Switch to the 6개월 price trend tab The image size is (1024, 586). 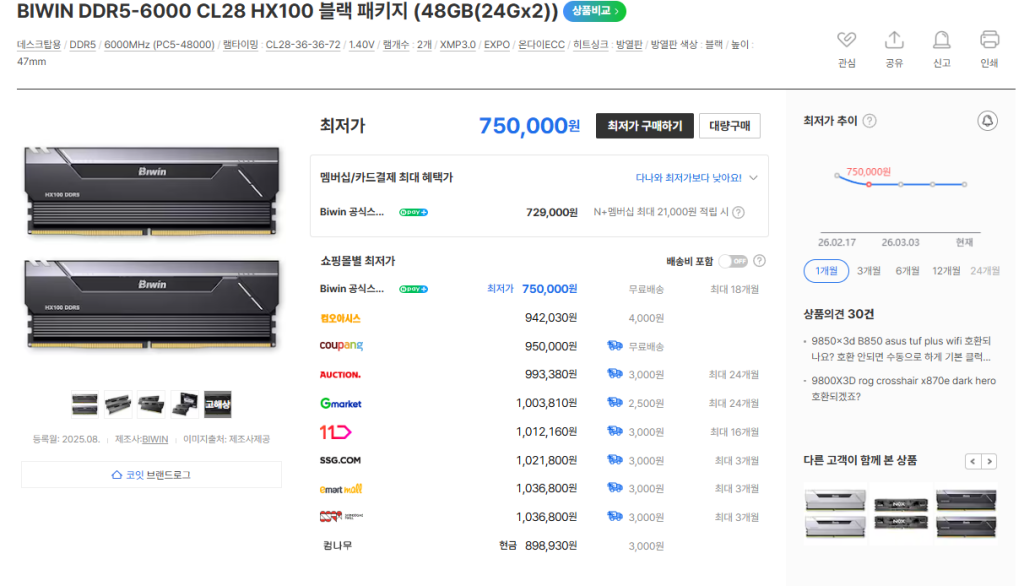[x=907, y=271]
